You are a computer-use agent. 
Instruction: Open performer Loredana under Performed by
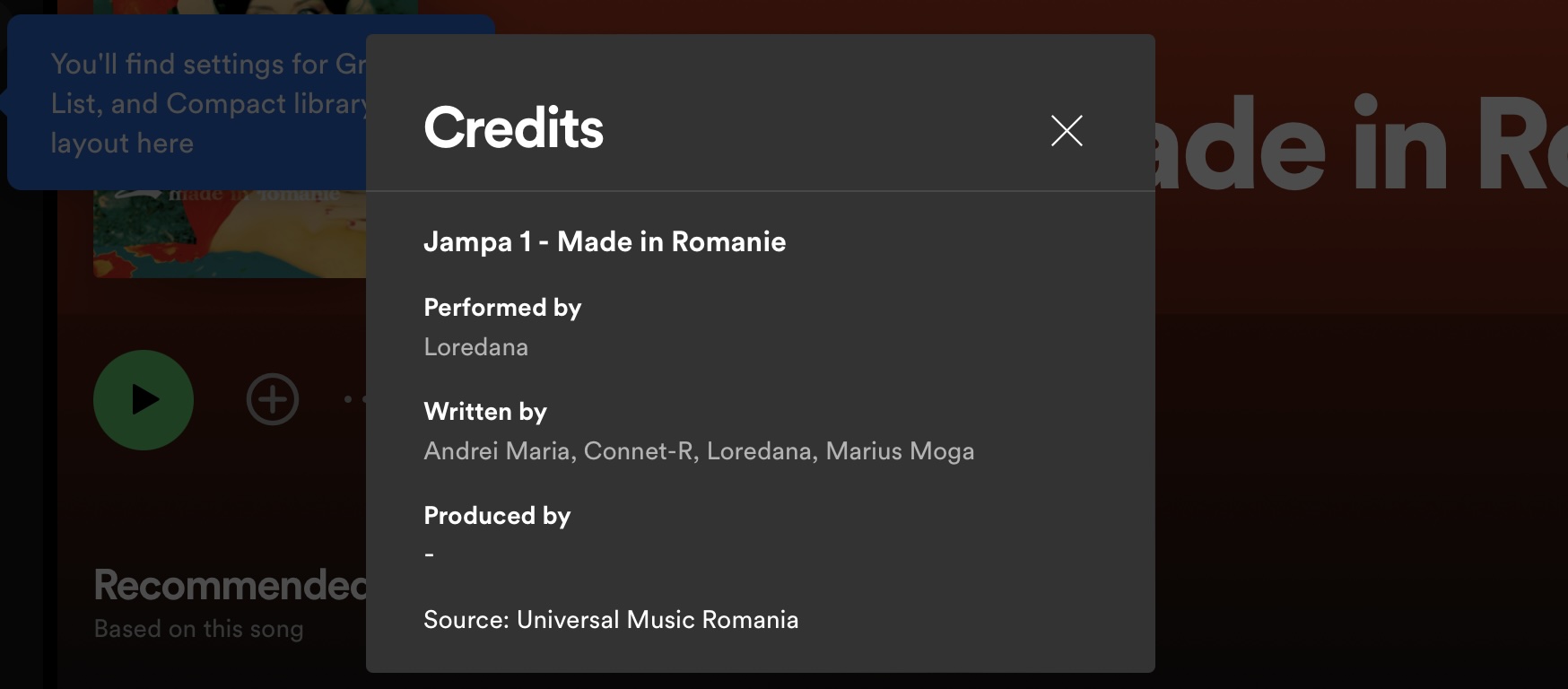pos(475,347)
